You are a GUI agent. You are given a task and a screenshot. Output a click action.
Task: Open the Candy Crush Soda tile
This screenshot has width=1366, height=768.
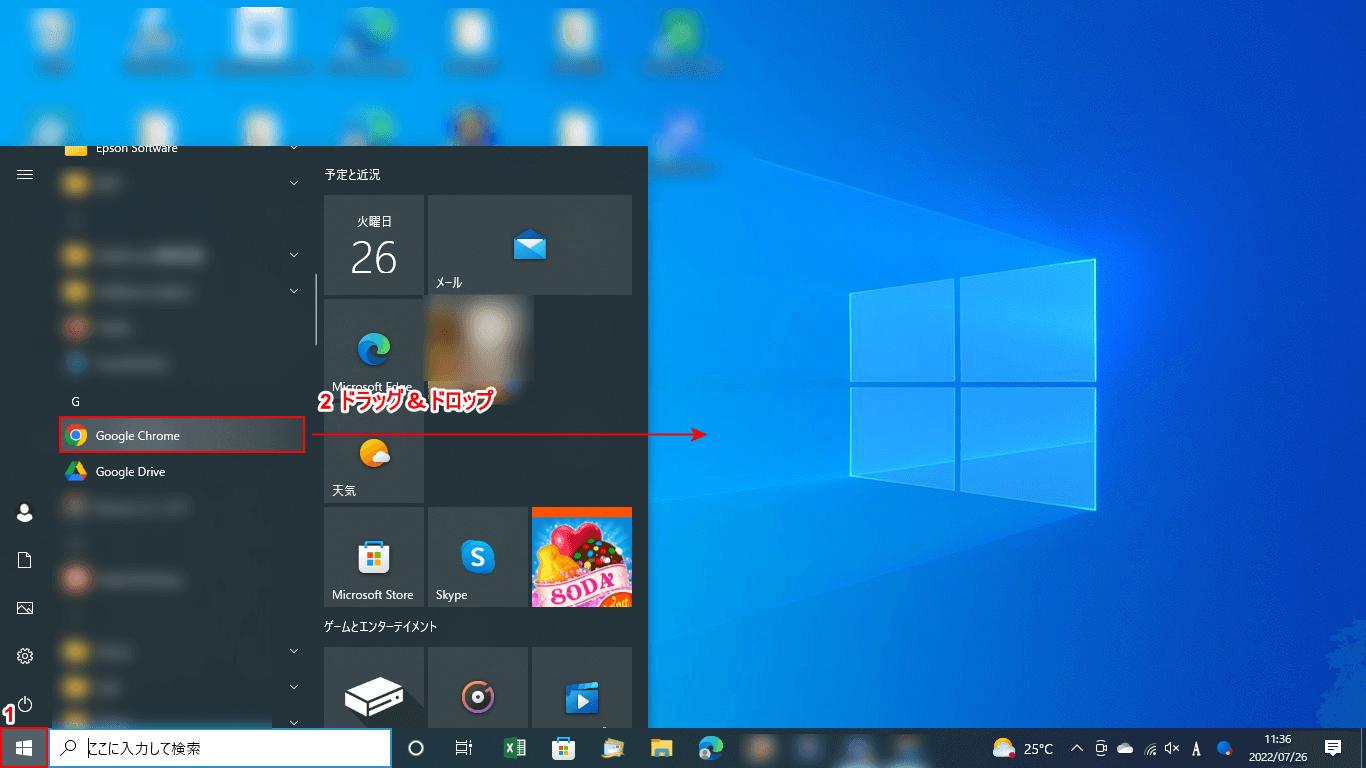(582, 557)
